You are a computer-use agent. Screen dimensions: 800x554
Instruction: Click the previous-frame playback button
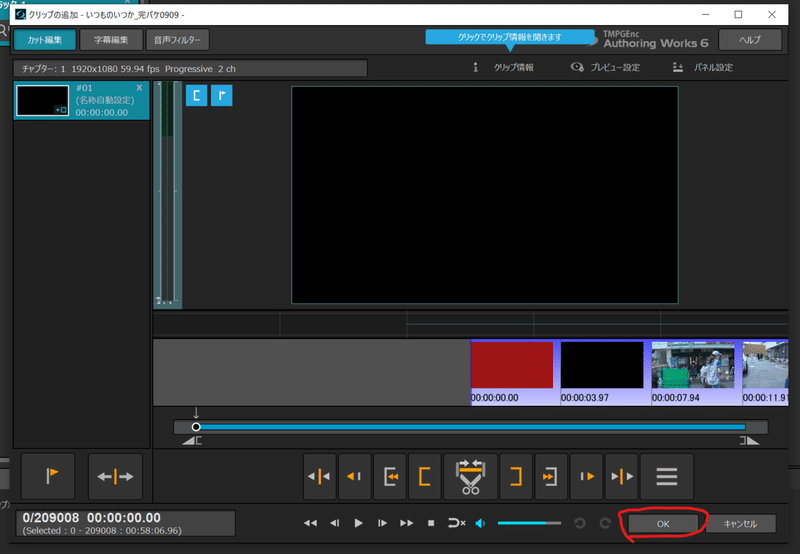(x=335, y=523)
